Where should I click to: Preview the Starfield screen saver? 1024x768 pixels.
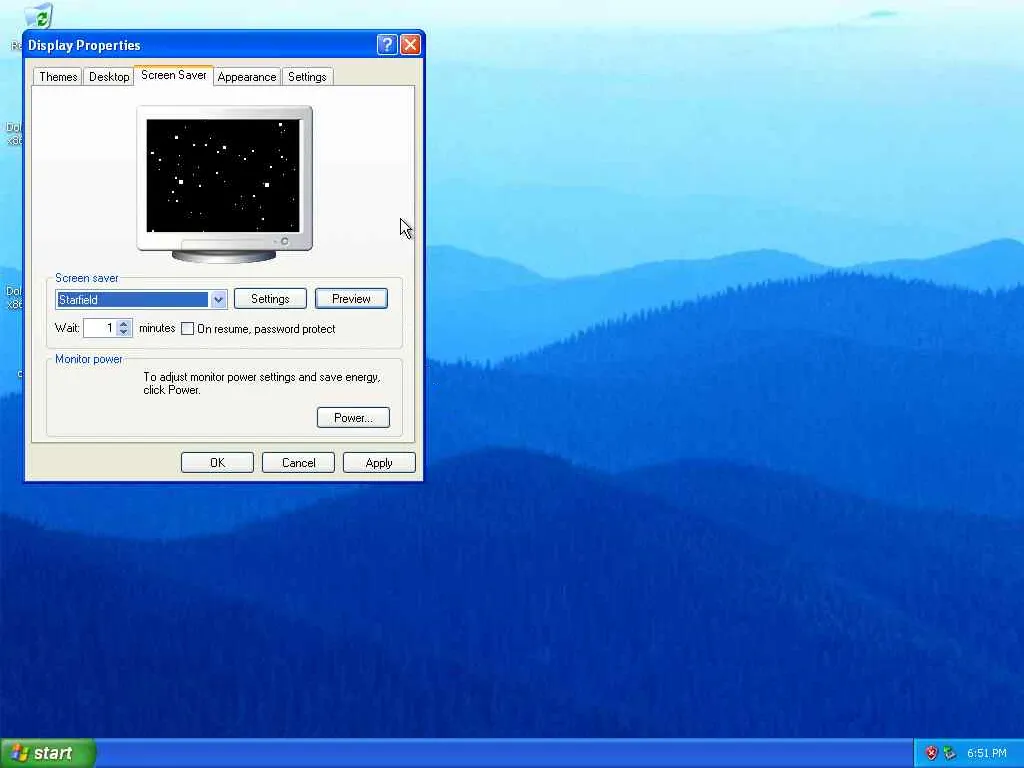click(x=351, y=299)
